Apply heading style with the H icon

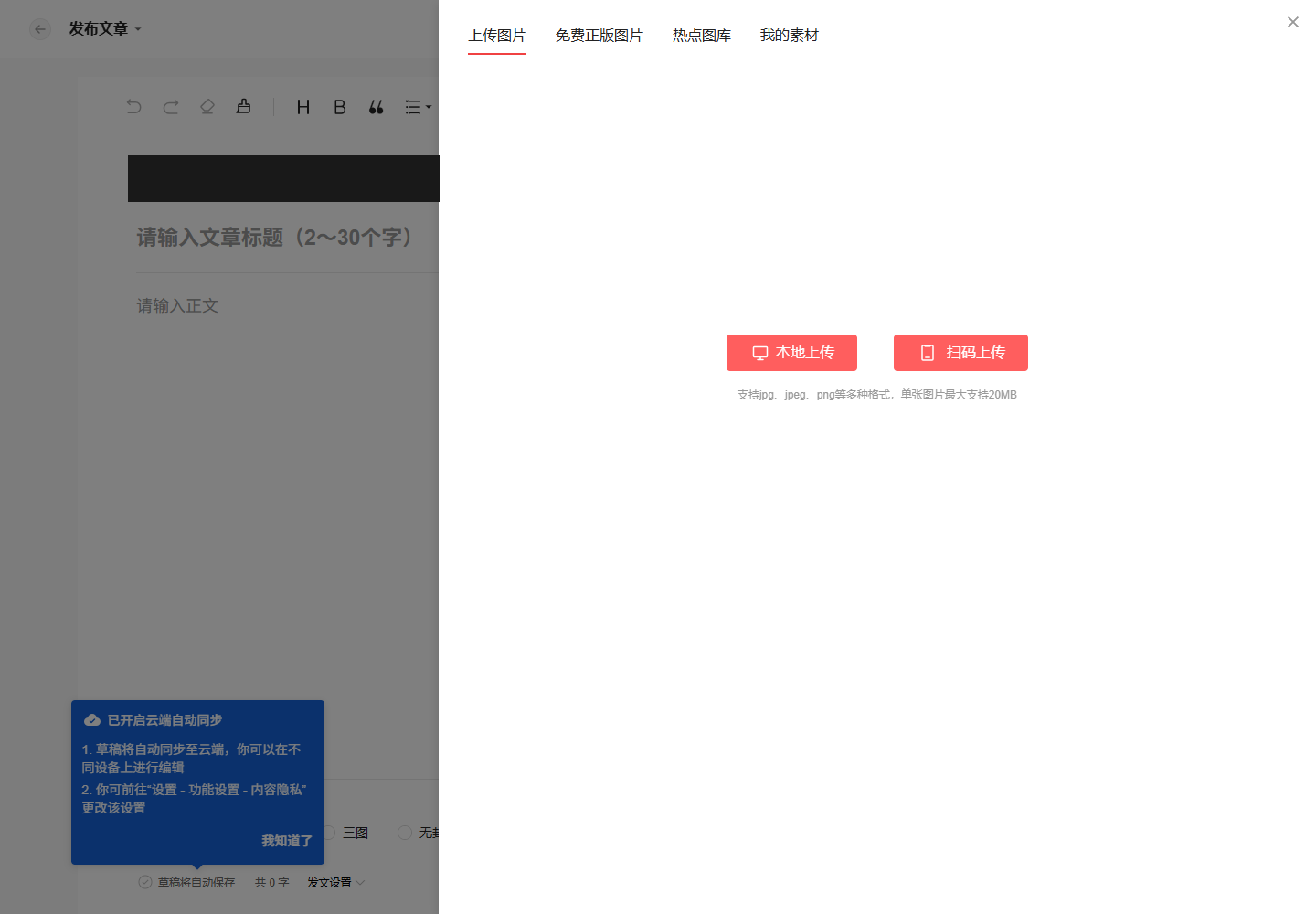pyautogui.click(x=303, y=107)
